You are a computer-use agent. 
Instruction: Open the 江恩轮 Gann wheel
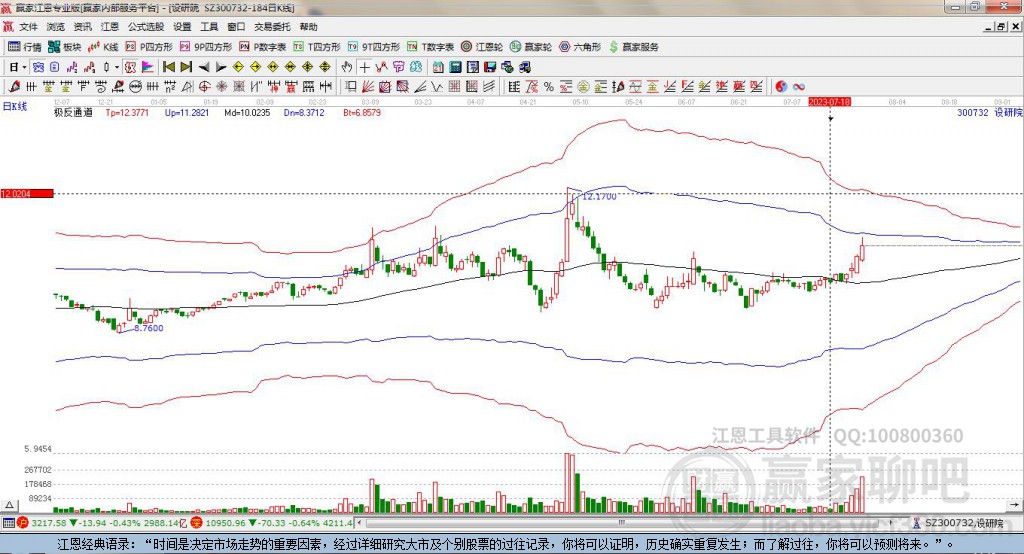482,47
